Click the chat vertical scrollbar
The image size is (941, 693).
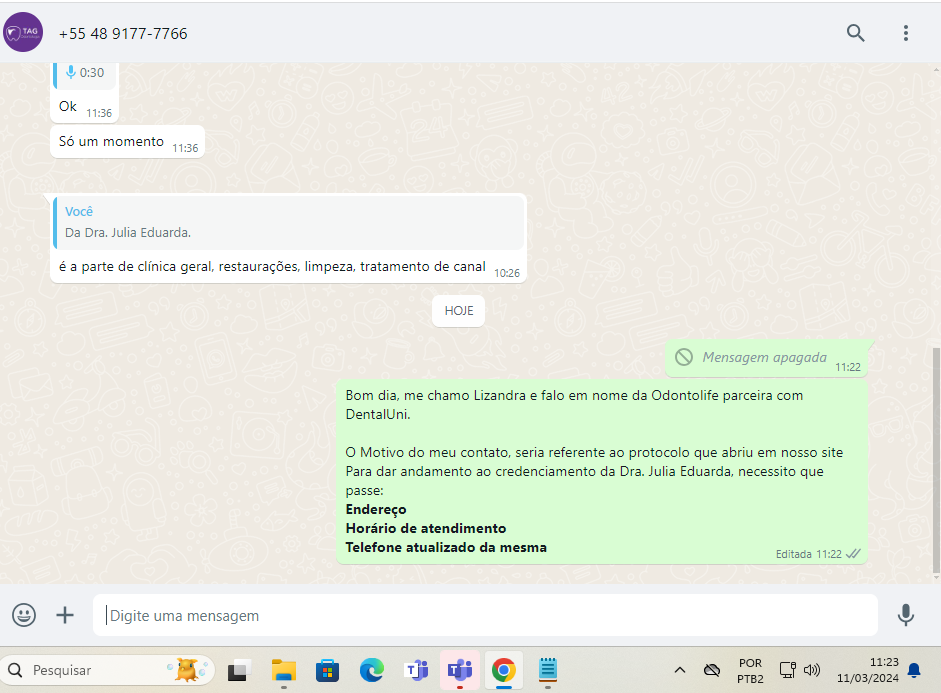point(936,460)
